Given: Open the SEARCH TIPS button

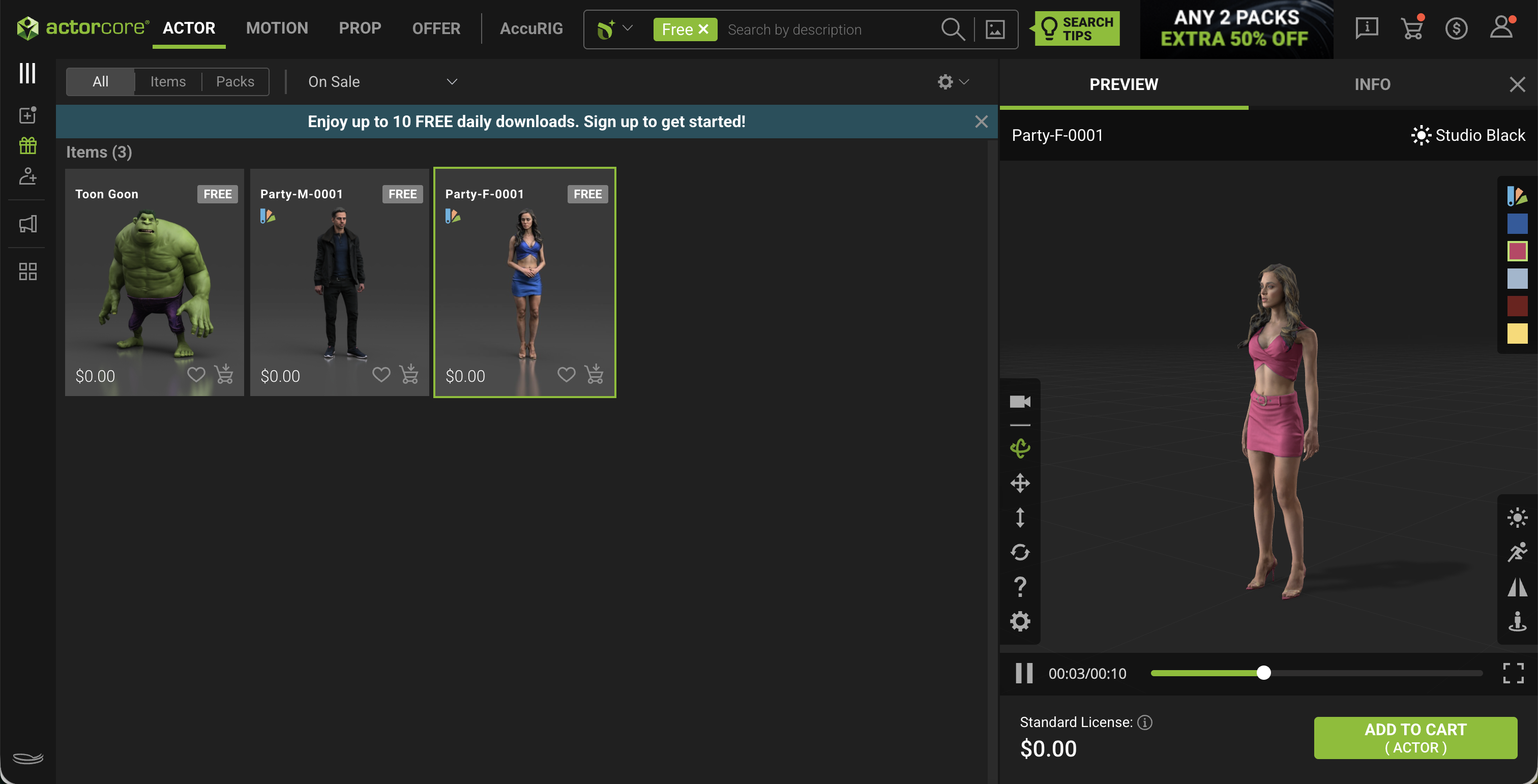Looking at the screenshot, I should tap(1077, 28).
